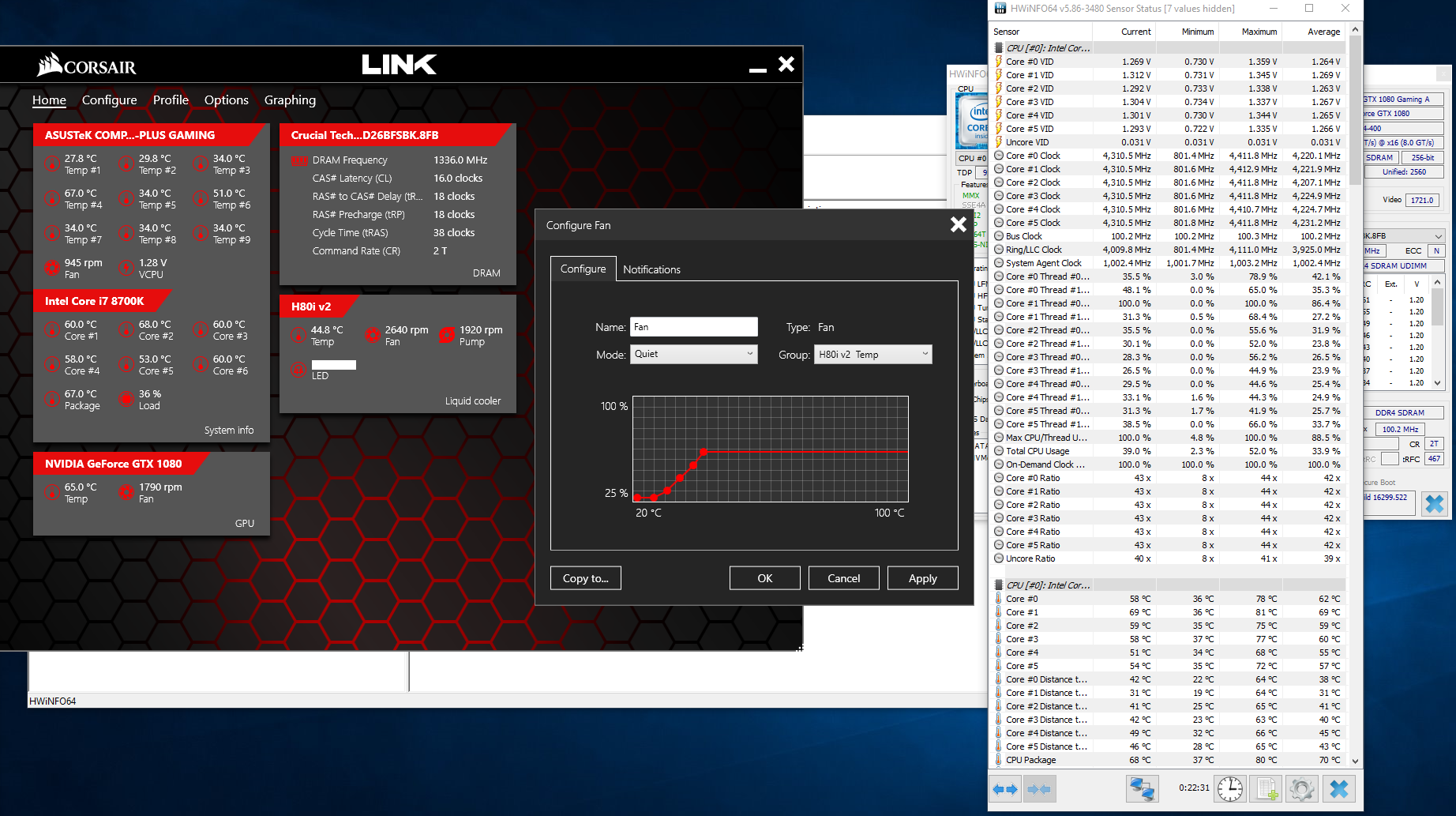Switch to Notifications tab in Configure Fan dialog

(651, 269)
